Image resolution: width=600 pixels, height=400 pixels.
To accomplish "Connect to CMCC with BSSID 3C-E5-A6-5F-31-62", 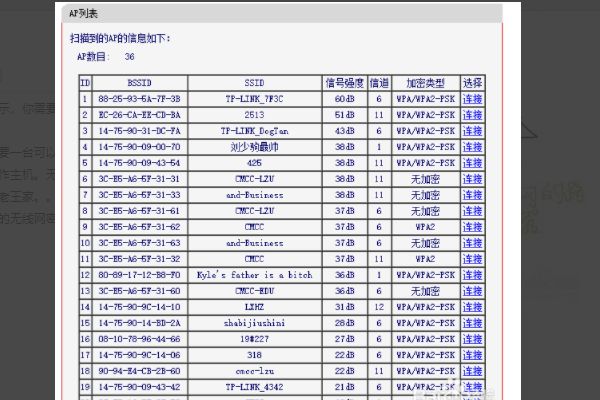I will point(473,227).
